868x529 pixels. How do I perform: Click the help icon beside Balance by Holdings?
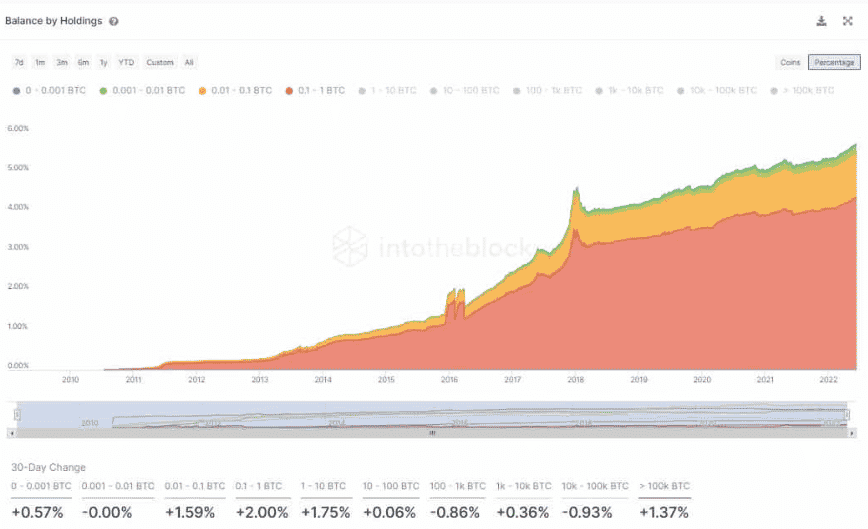click(x=114, y=21)
